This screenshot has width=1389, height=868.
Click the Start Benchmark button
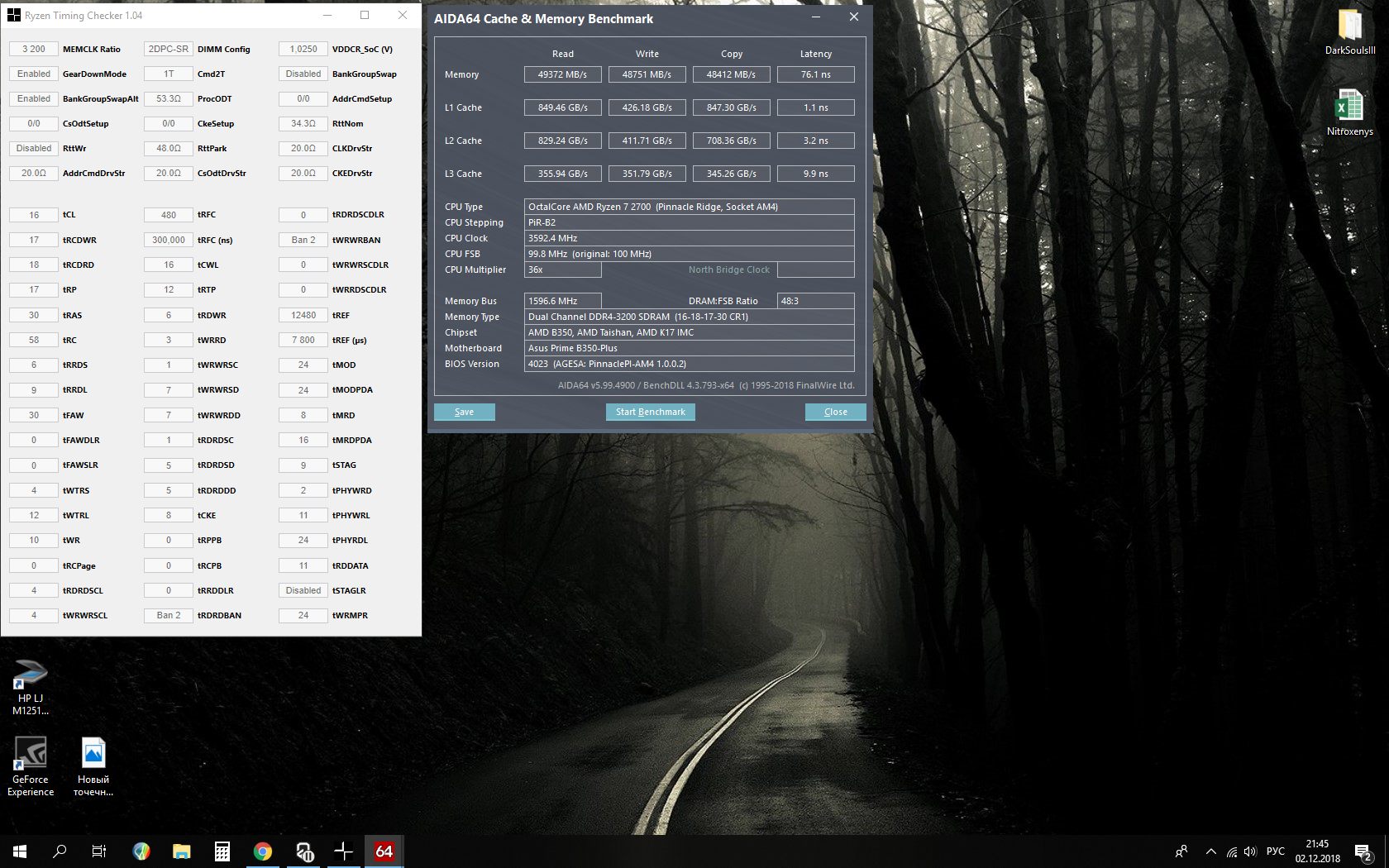651,412
